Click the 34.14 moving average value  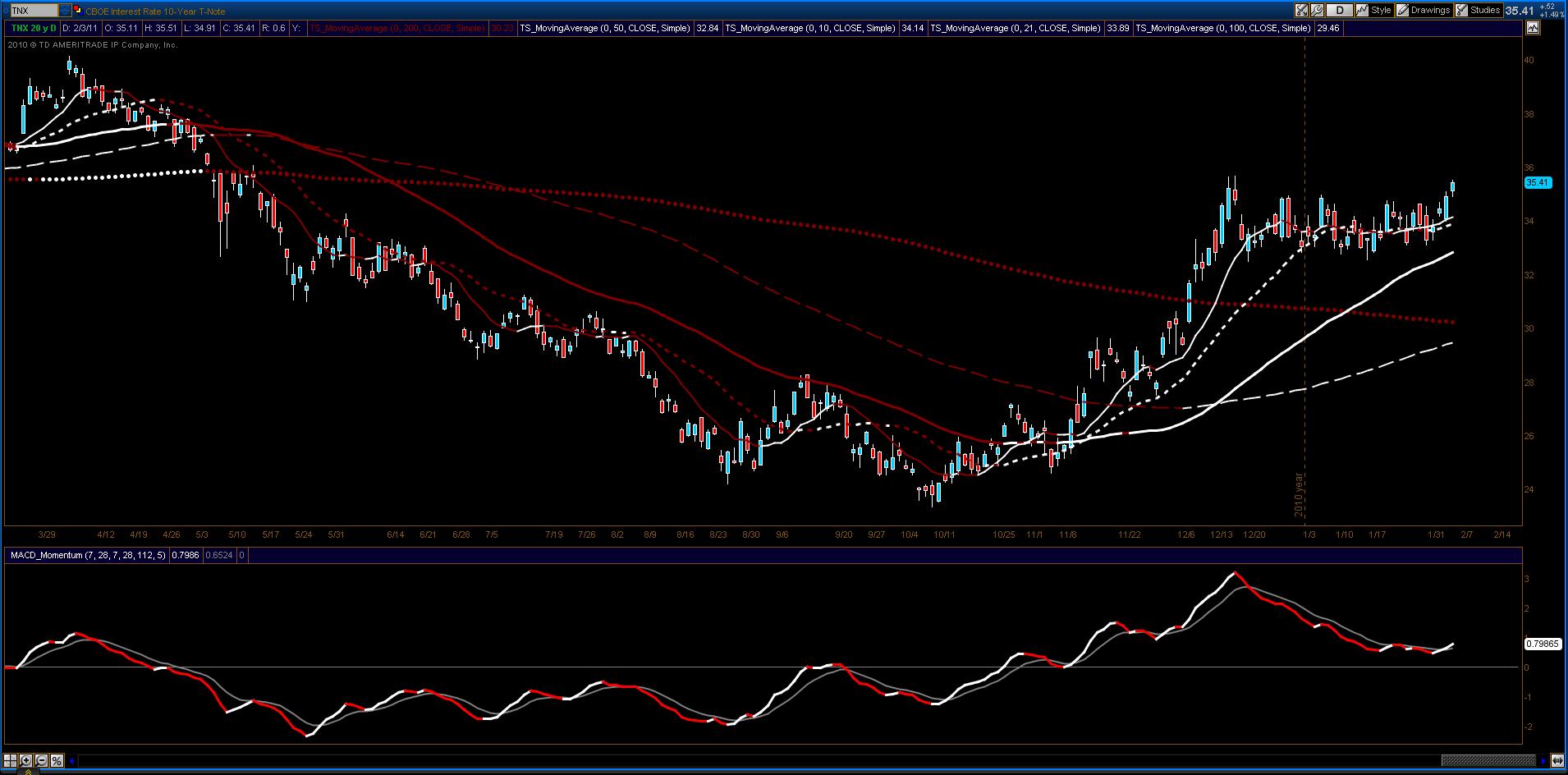(912, 28)
